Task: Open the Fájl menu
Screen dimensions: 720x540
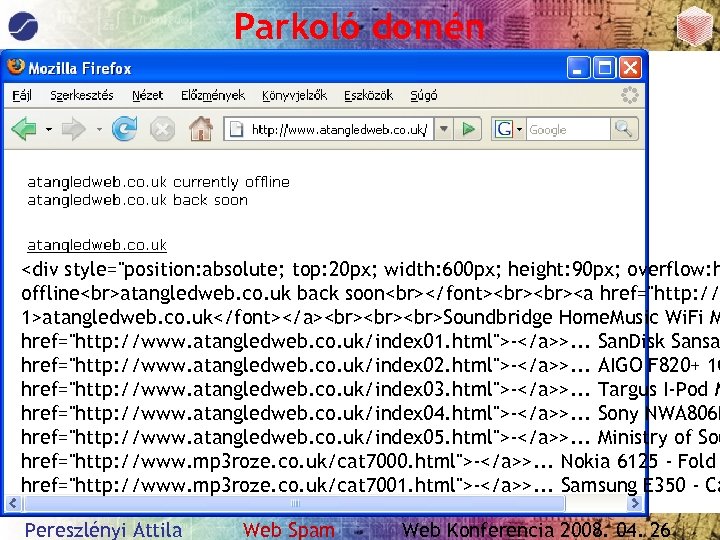Action: (x=22, y=96)
